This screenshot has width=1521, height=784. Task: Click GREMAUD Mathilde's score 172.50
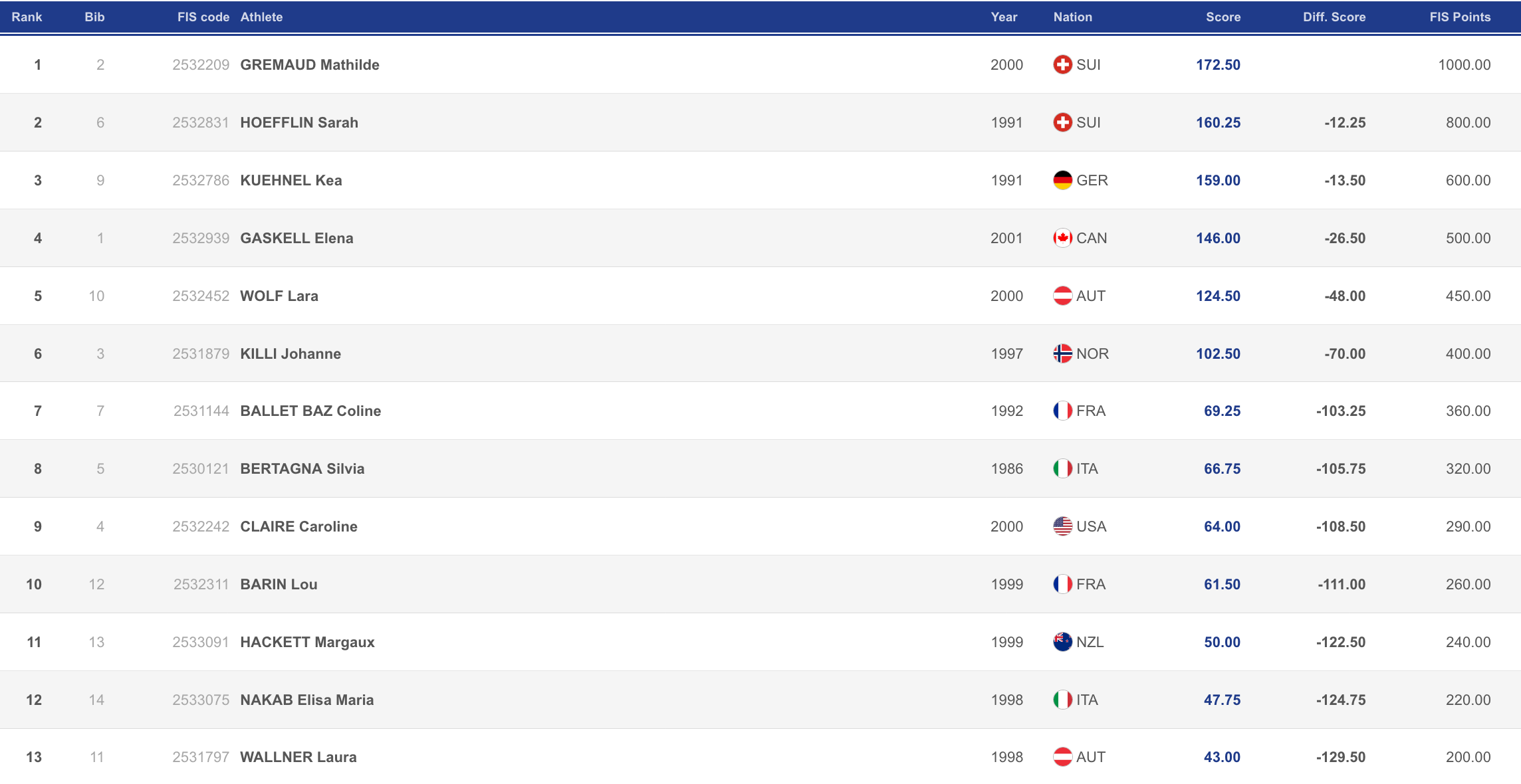pyautogui.click(x=1218, y=64)
